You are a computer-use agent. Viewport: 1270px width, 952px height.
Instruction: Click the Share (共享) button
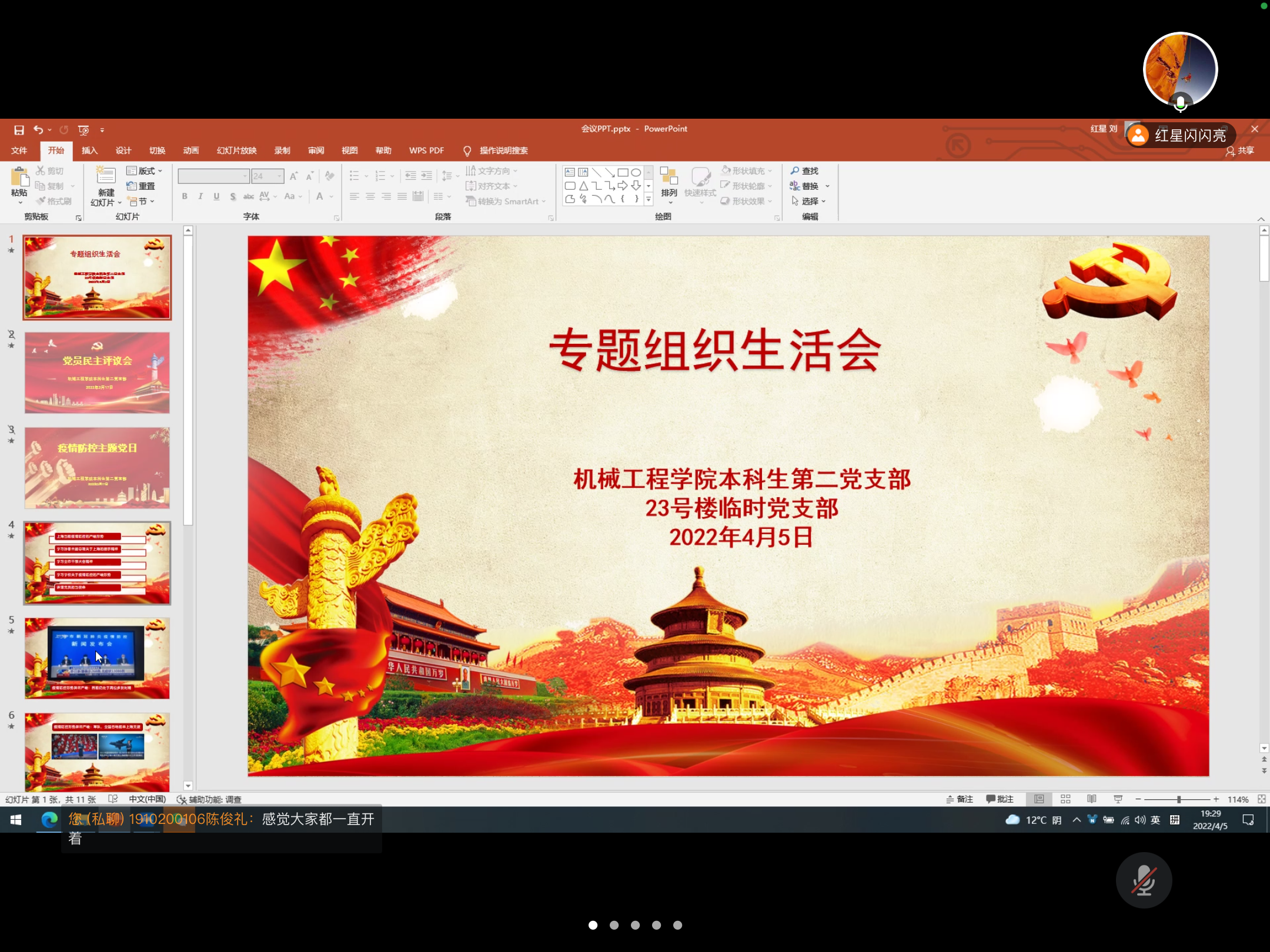coord(1240,150)
